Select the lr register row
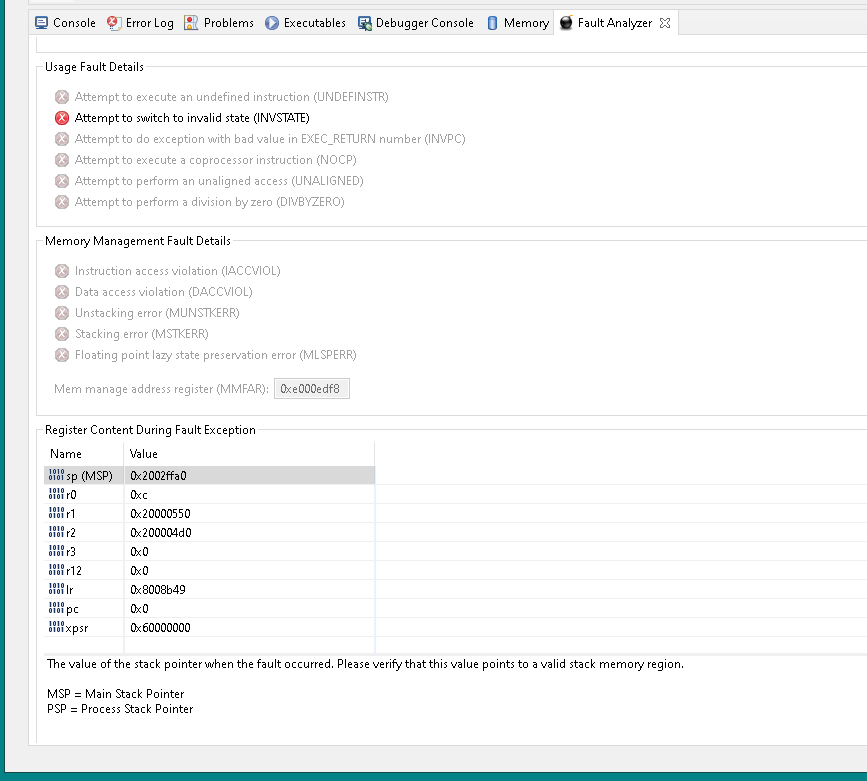Image resolution: width=867 pixels, height=781 pixels. point(209,590)
